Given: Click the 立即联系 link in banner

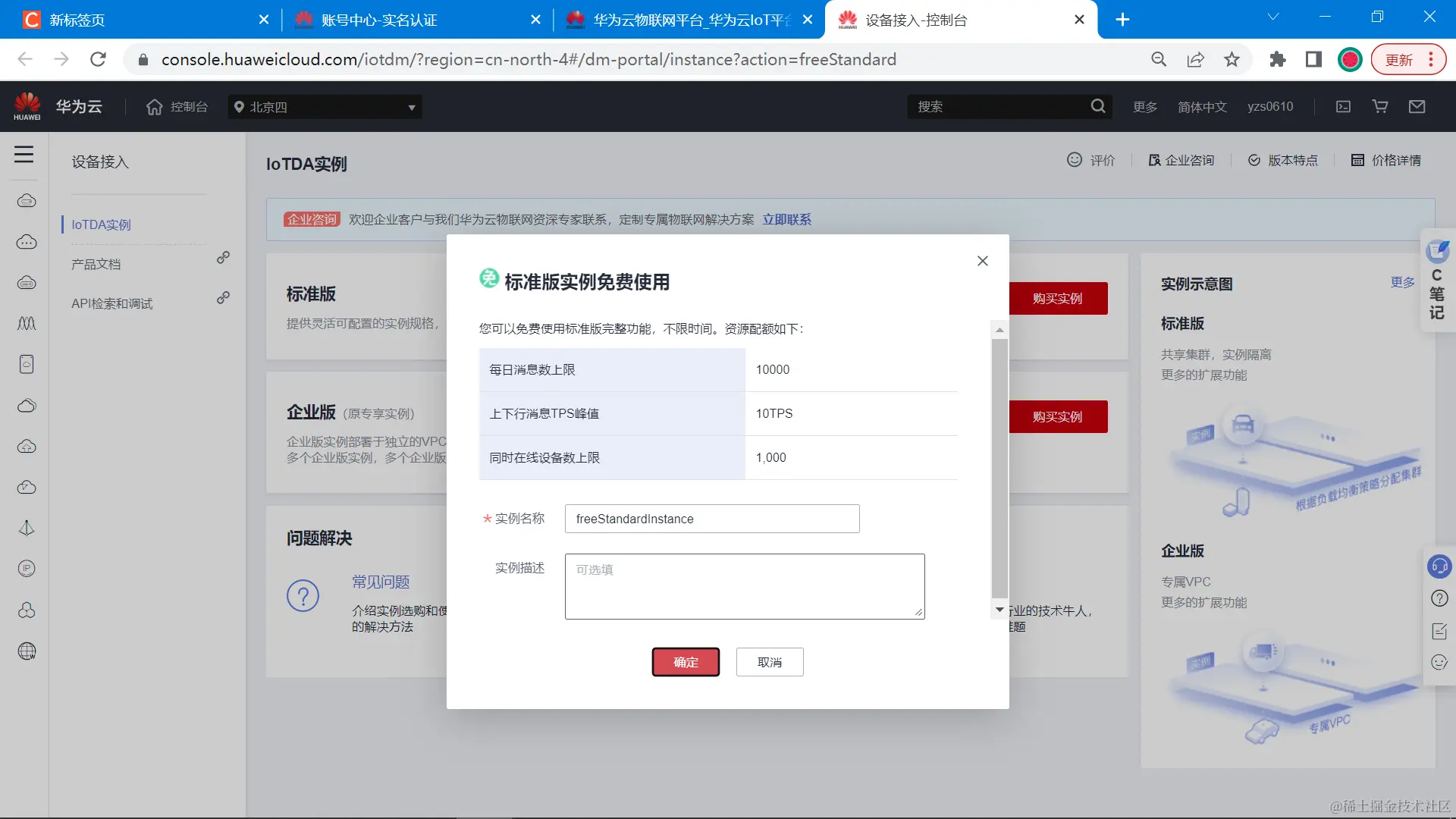Looking at the screenshot, I should (x=786, y=219).
